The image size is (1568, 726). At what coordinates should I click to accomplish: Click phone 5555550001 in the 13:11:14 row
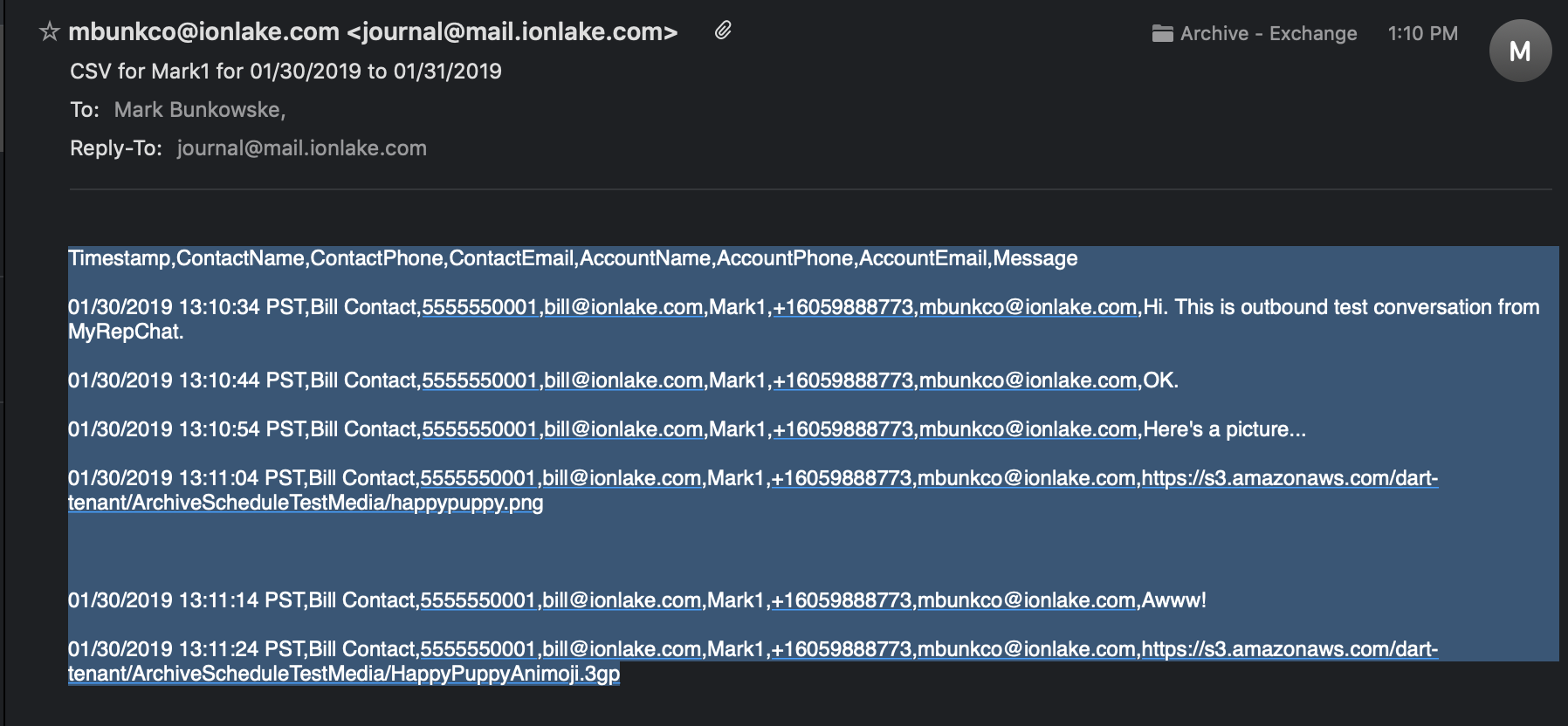click(478, 600)
